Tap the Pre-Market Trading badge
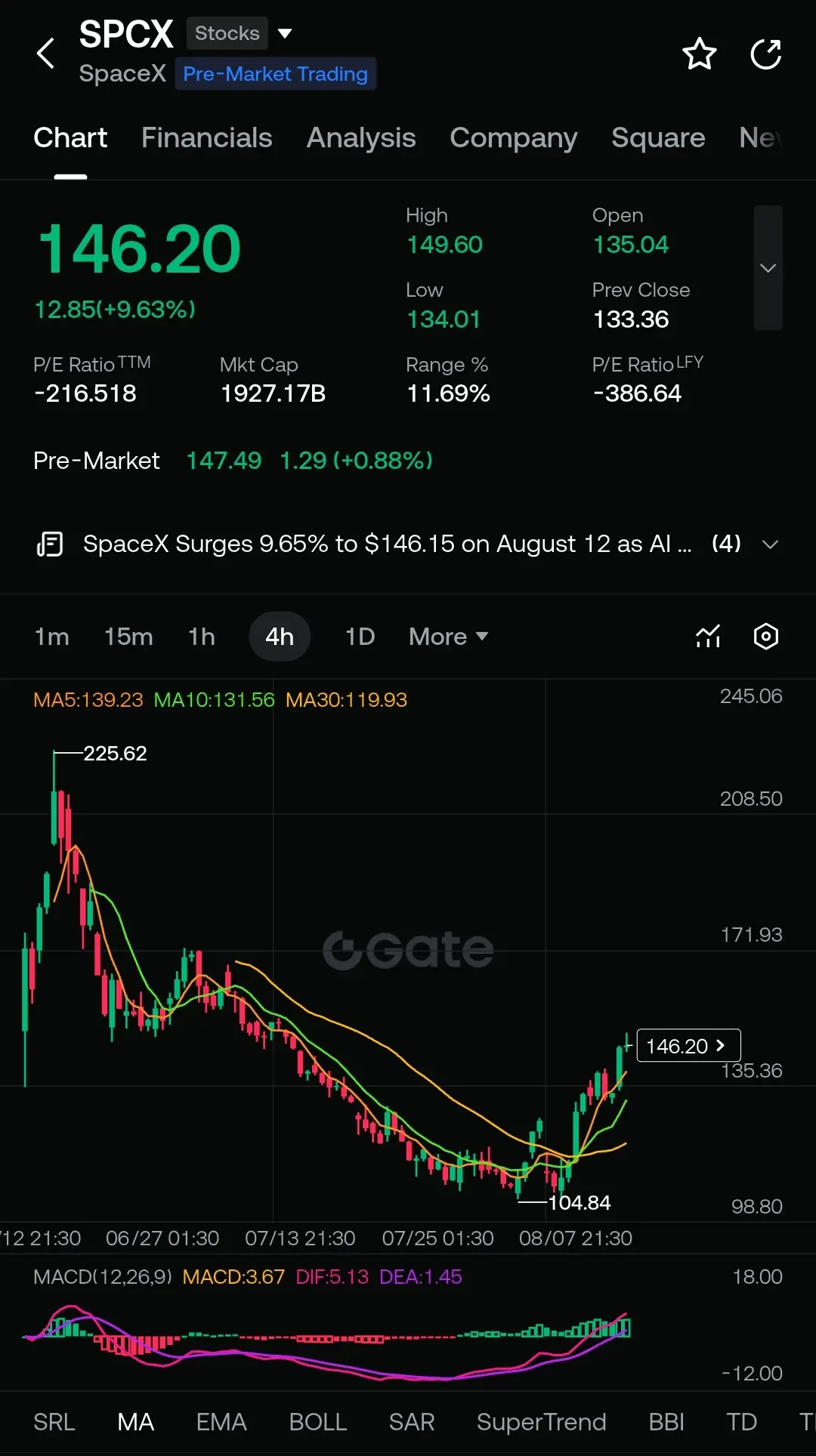 (276, 74)
